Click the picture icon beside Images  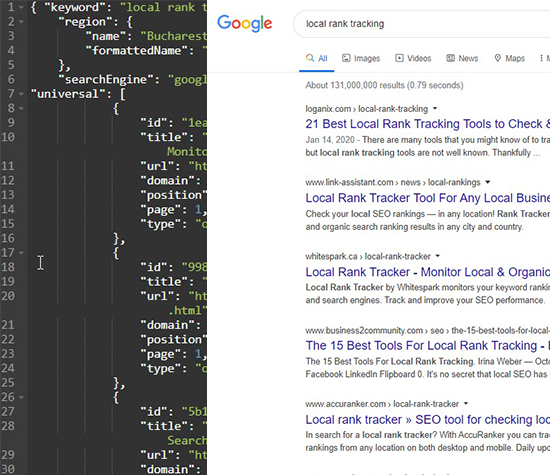point(346,58)
